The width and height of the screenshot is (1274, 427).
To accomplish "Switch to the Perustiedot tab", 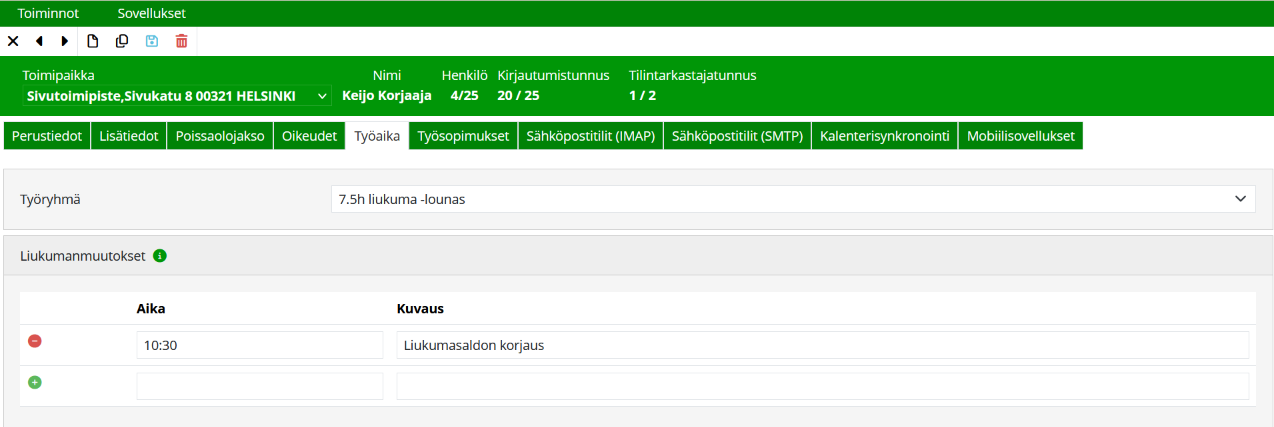I will pyautogui.click(x=47, y=136).
